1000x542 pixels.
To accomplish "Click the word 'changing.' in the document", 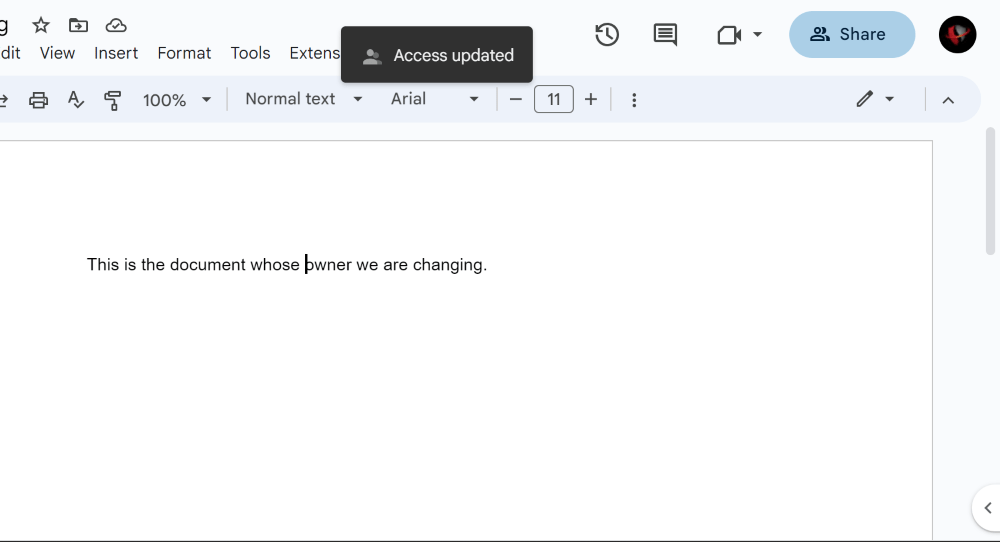I will [x=450, y=265].
